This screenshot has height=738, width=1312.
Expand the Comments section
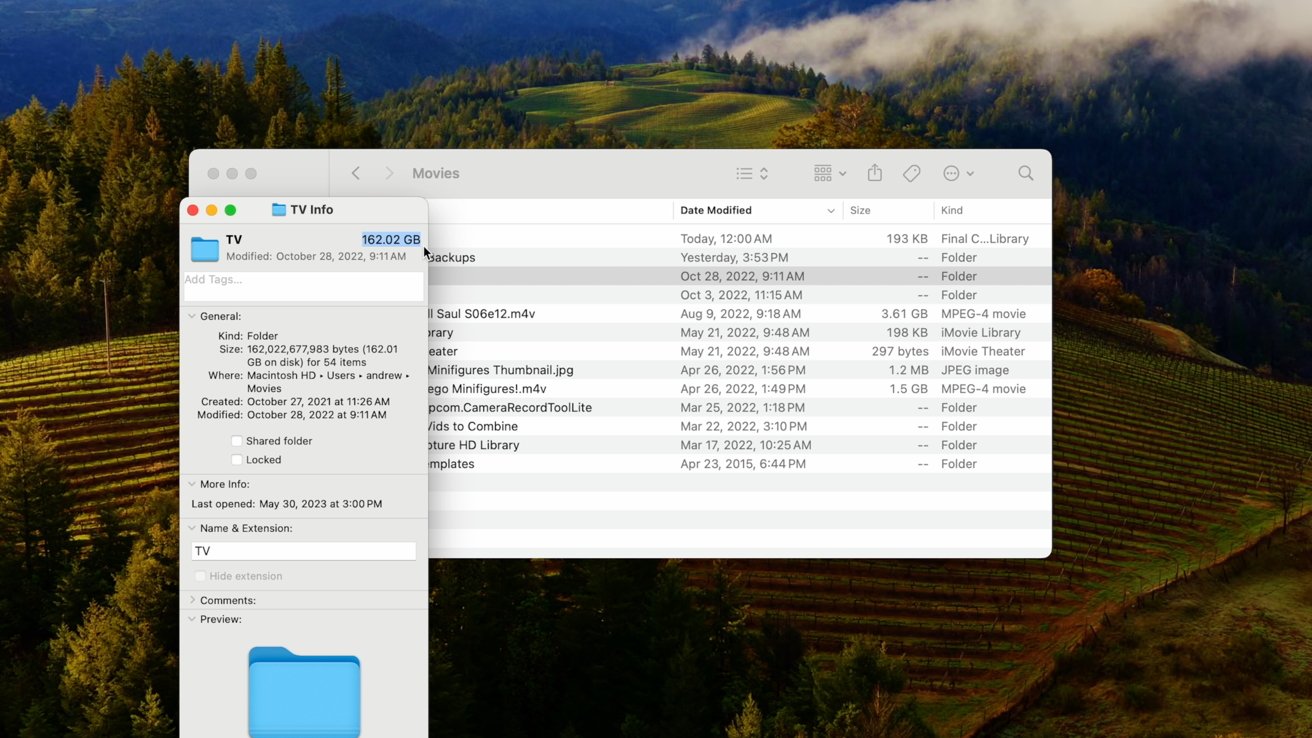(191, 599)
